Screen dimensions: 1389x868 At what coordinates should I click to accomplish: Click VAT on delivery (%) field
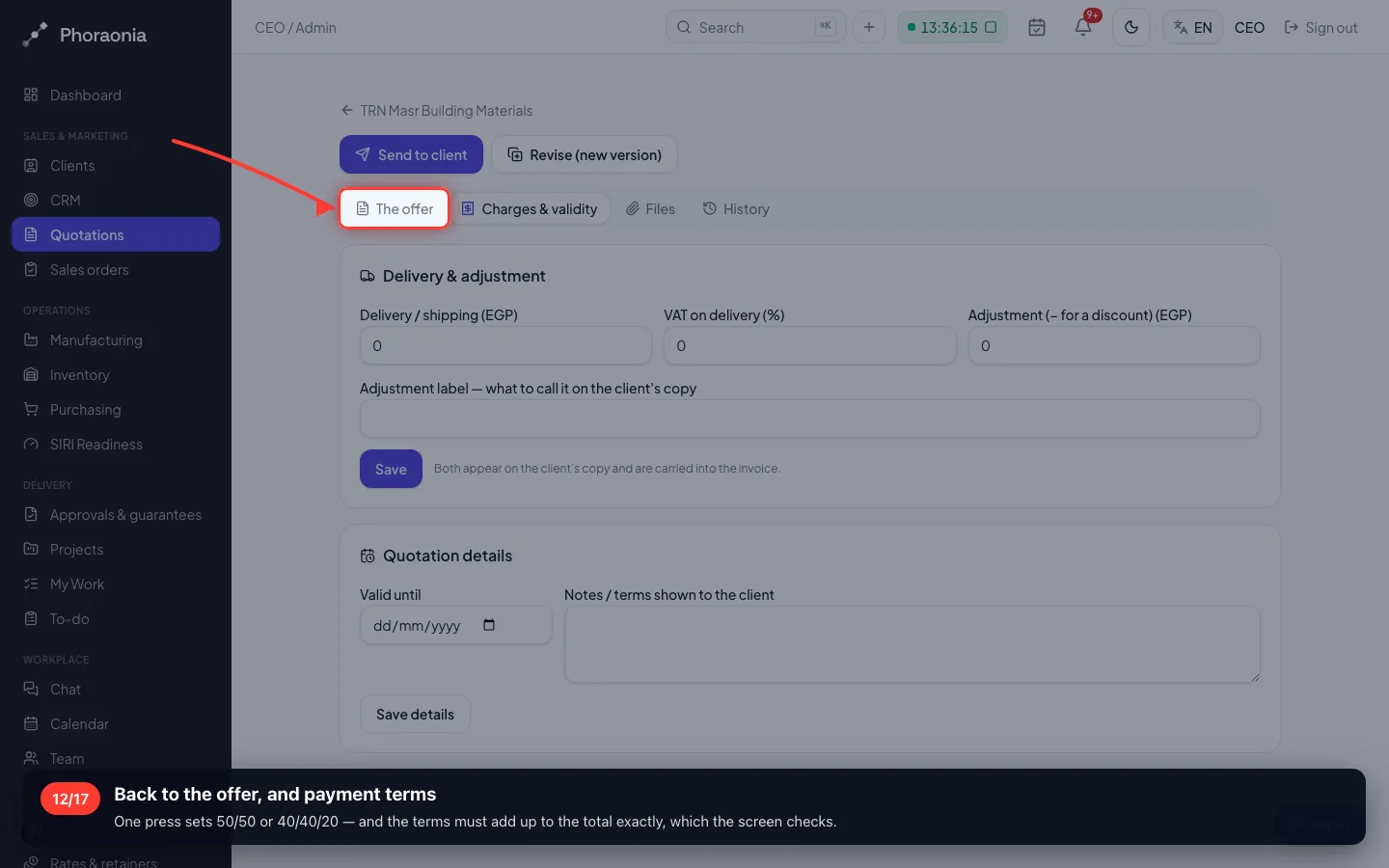coord(809,346)
